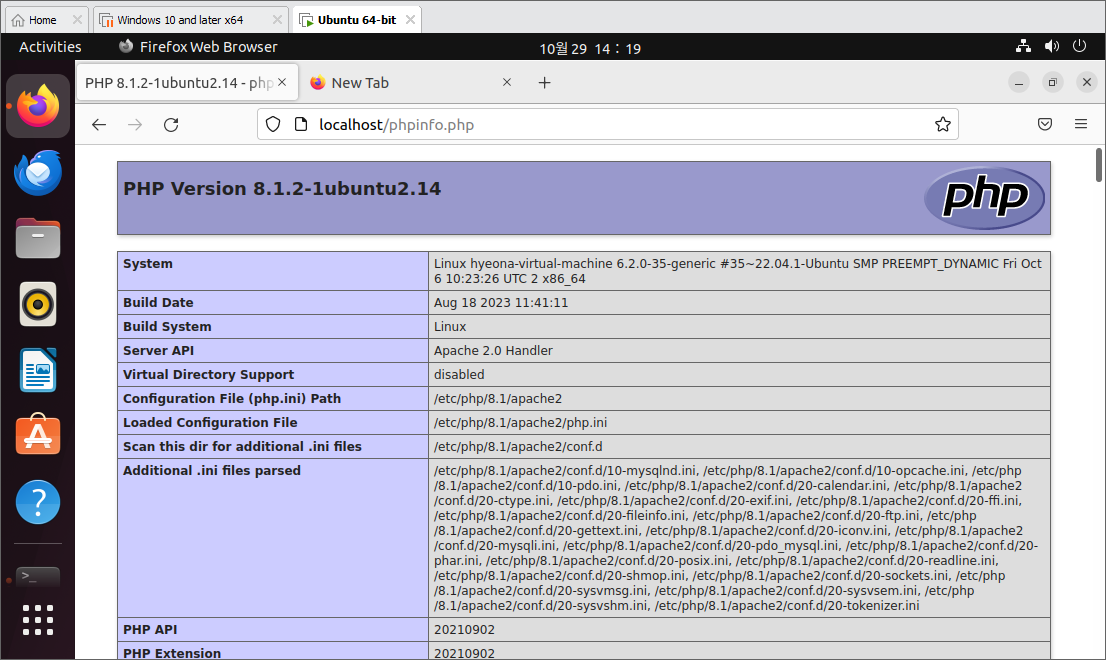
Task: Open the Files manager in dock
Action: (x=38, y=238)
